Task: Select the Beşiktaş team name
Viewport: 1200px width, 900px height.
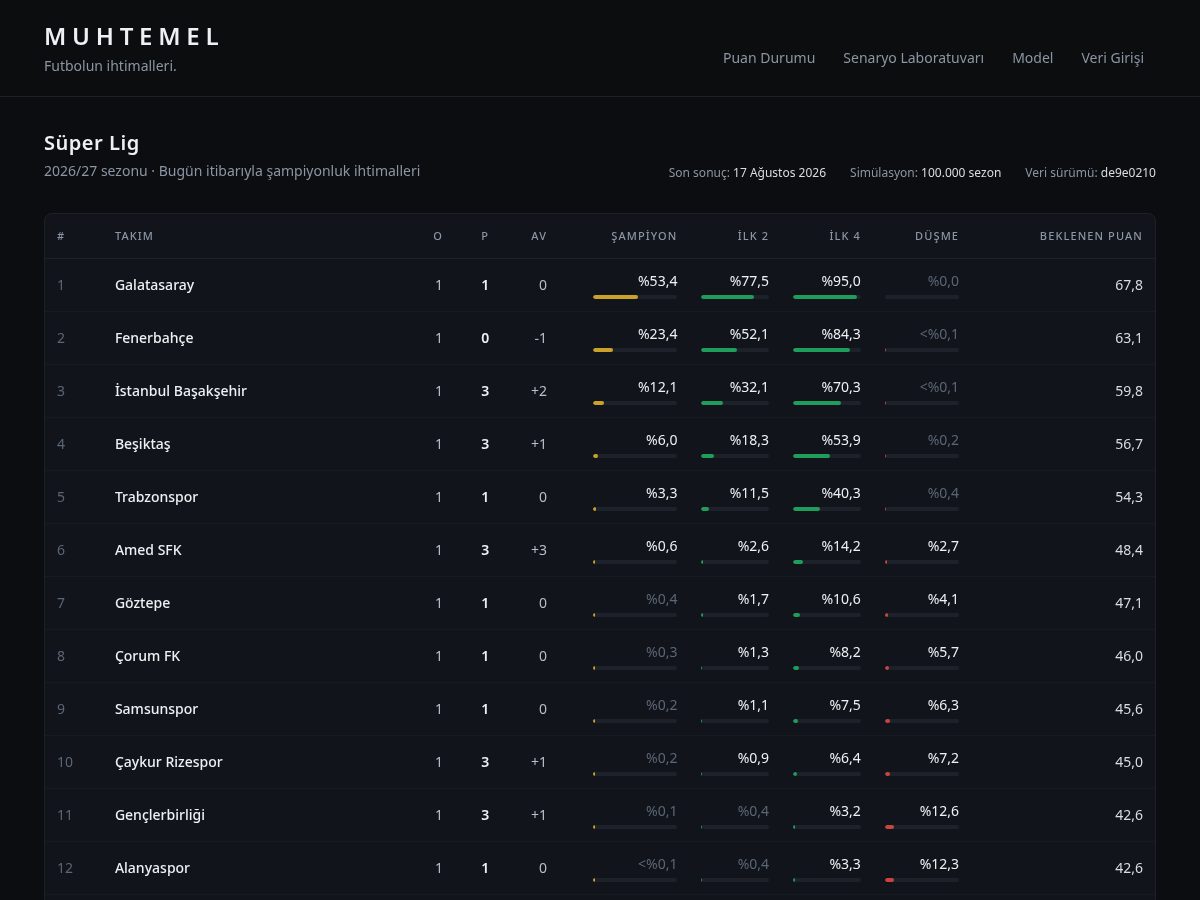Action: [143, 444]
